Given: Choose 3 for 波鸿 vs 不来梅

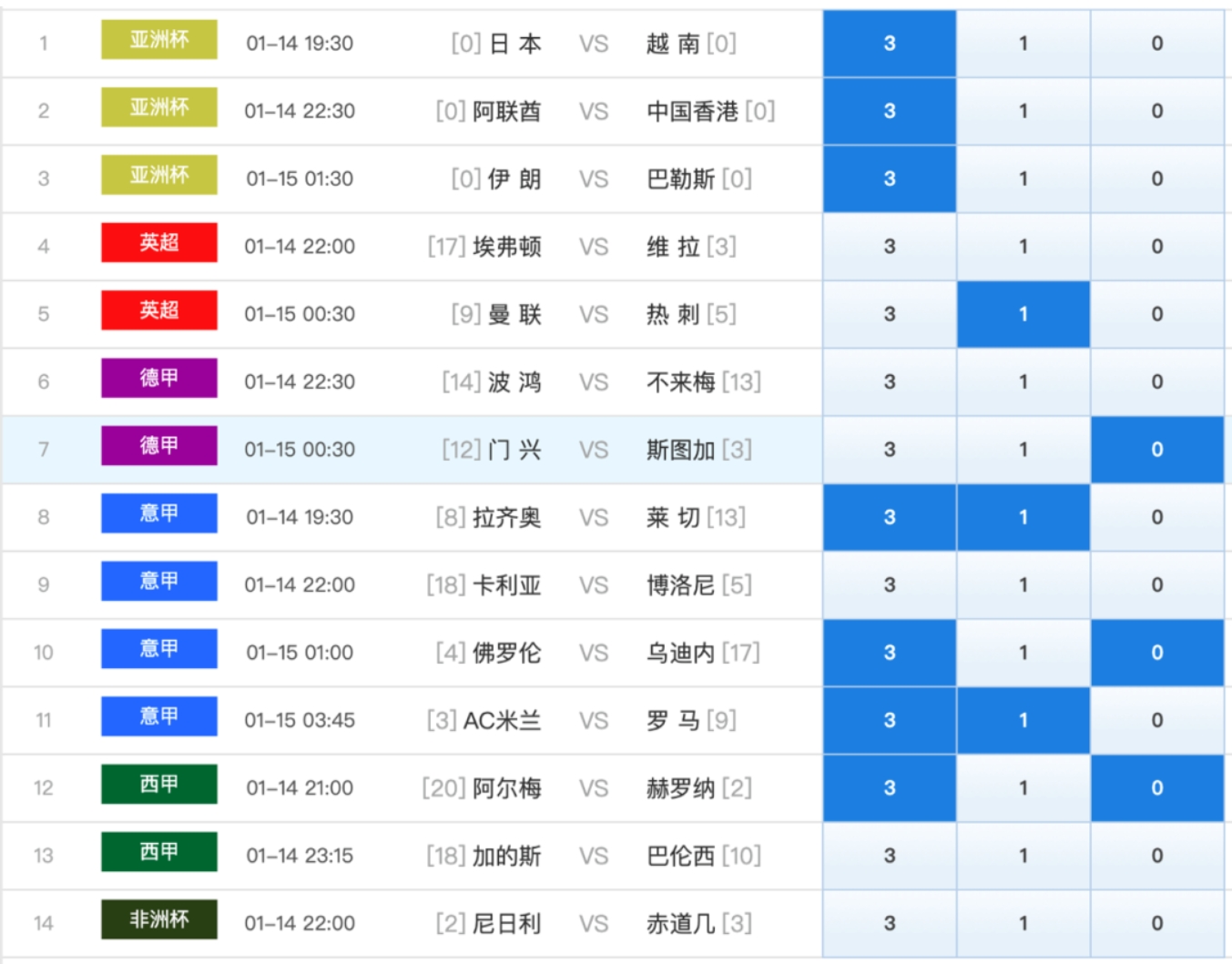Looking at the screenshot, I should tap(890, 381).
